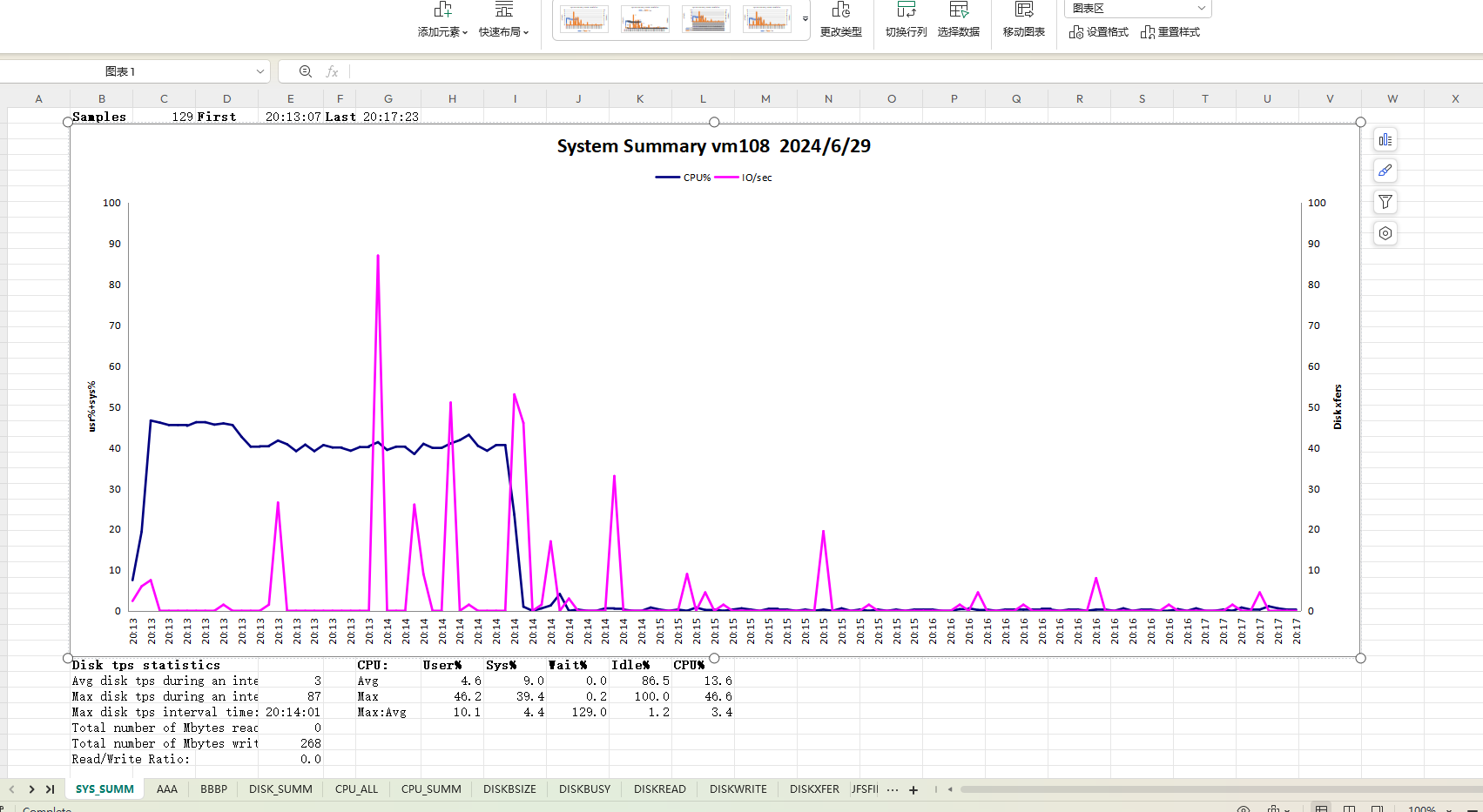Image resolution: width=1483 pixels, height=812 pixels.
Task: Show more sheets with ellipsis button
Action: 893,789
